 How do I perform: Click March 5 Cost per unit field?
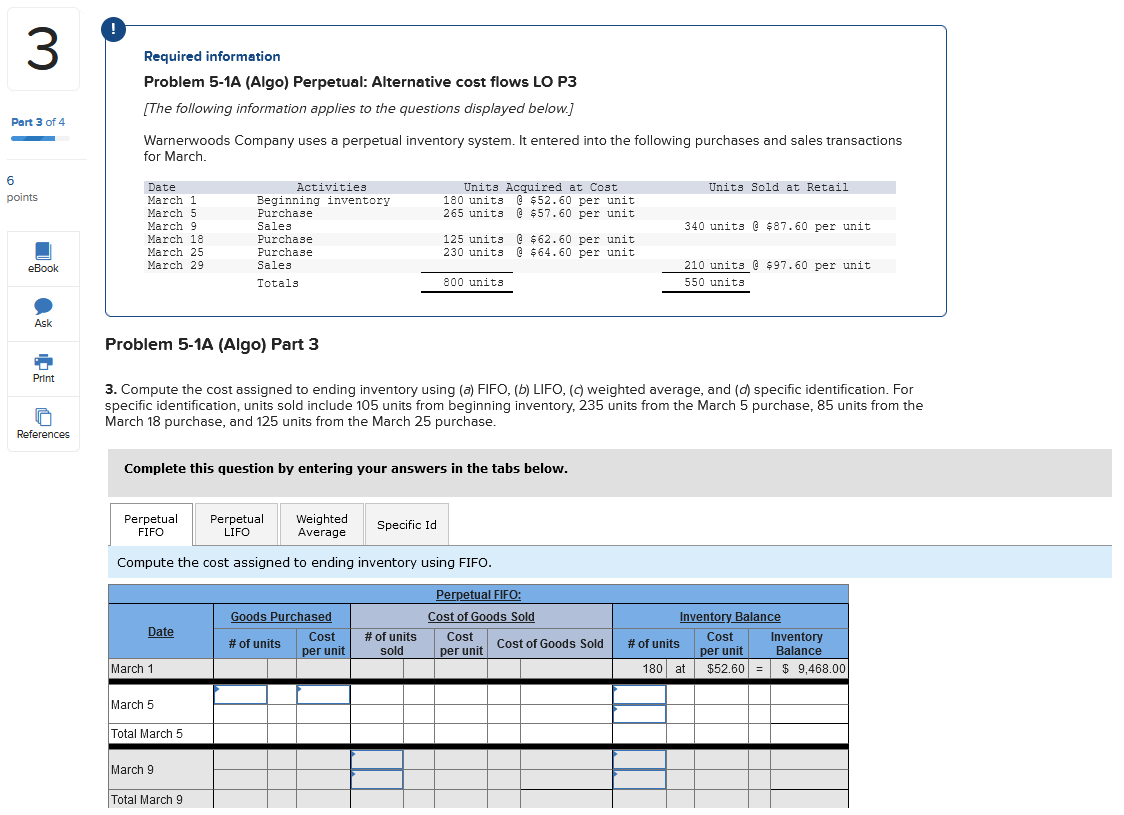[323, 693]
